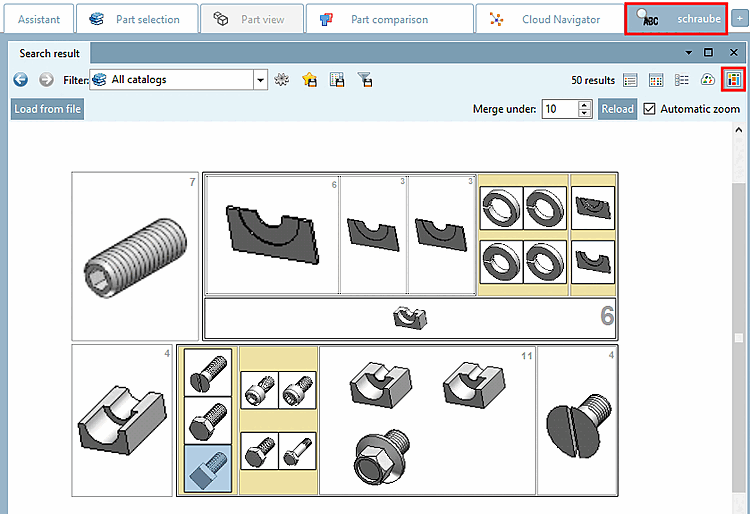Add a new tab with plus button
The width and height of the screenshot is (750, 514).
click(739, 19)
